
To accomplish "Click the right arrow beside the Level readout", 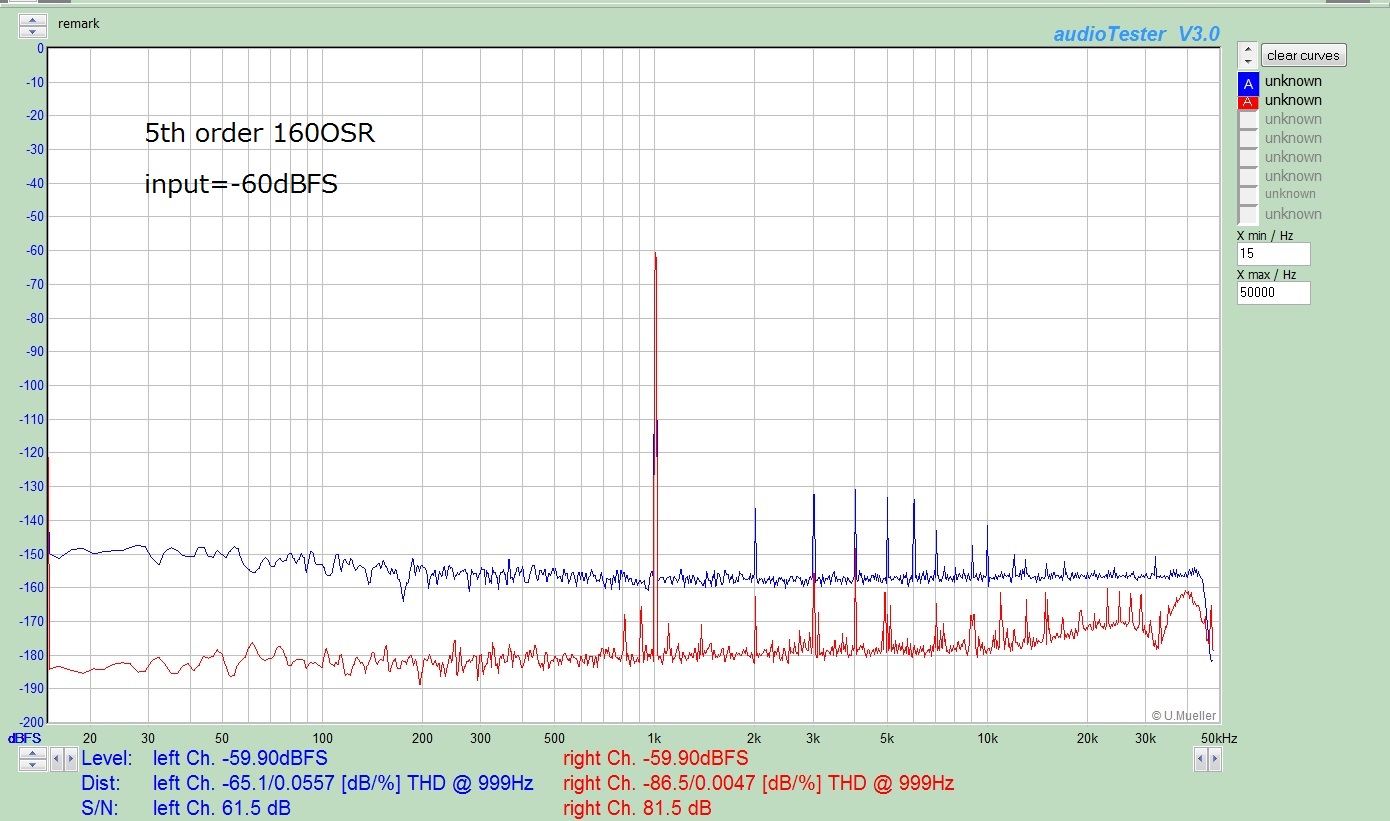I will pos(70,759).
